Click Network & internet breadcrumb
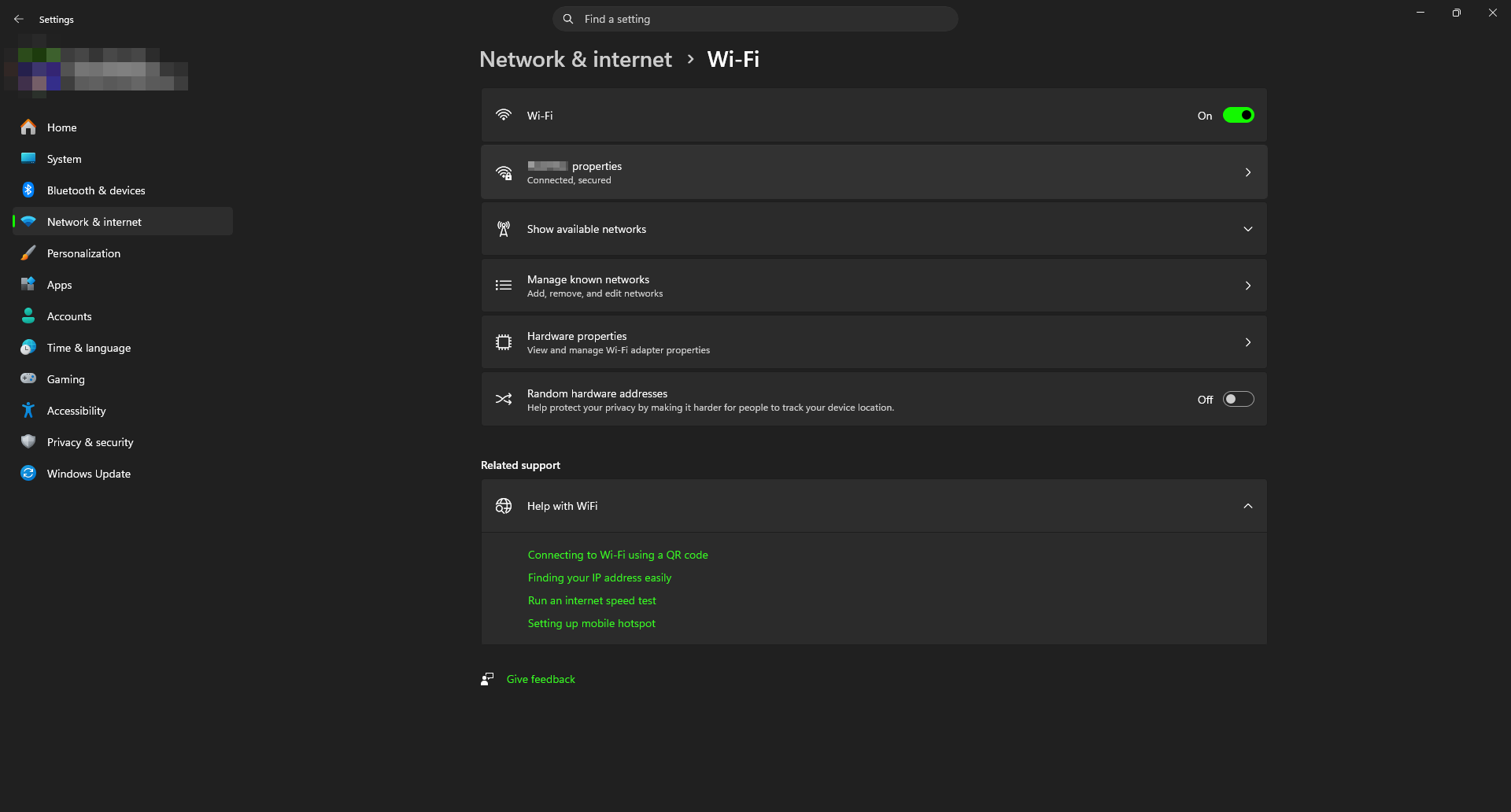This screenshot has width=1511, height=812. coord(575,59)
